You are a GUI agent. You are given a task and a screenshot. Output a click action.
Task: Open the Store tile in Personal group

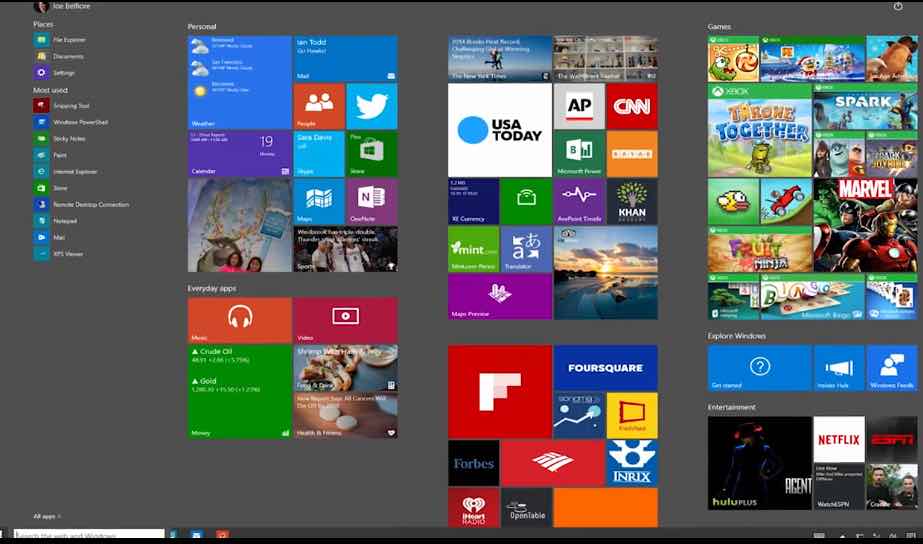point(372,154)
